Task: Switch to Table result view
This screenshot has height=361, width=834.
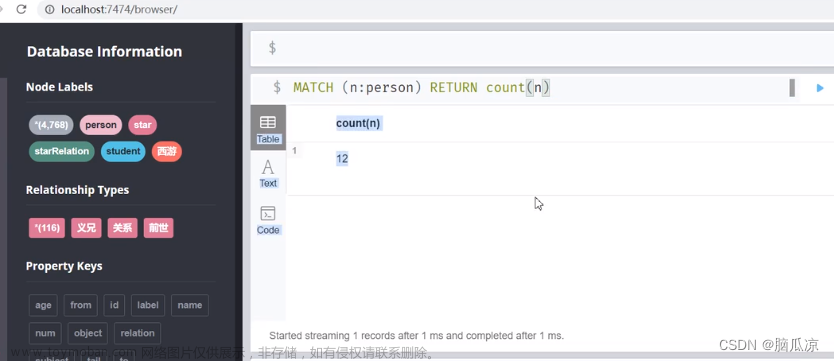Action: tap(268, 128)
